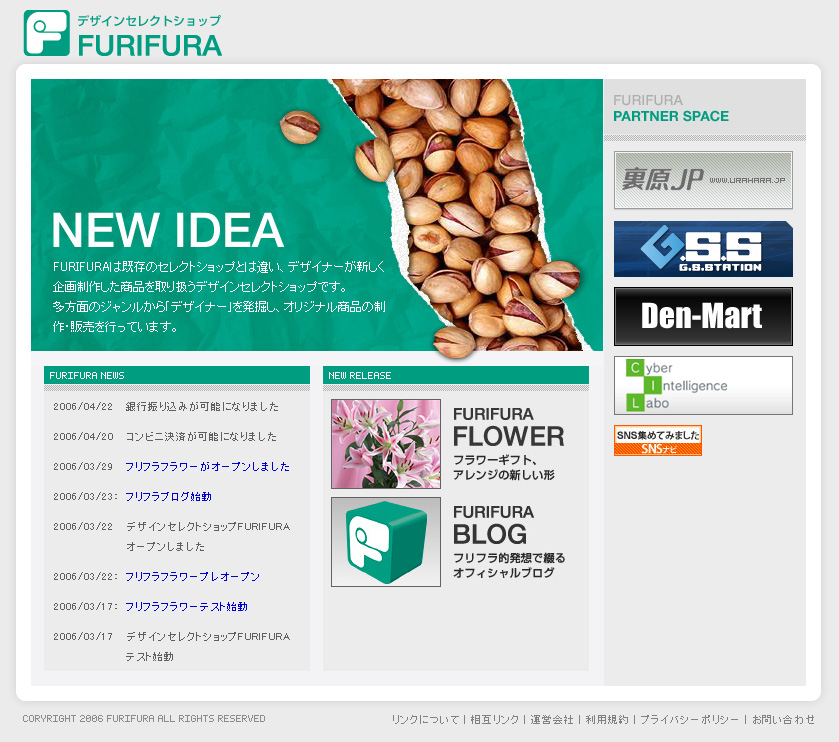This screenshot has width=839, height=742.
Task: Click the news date 2006/03/29
Action: coord(83,466)
